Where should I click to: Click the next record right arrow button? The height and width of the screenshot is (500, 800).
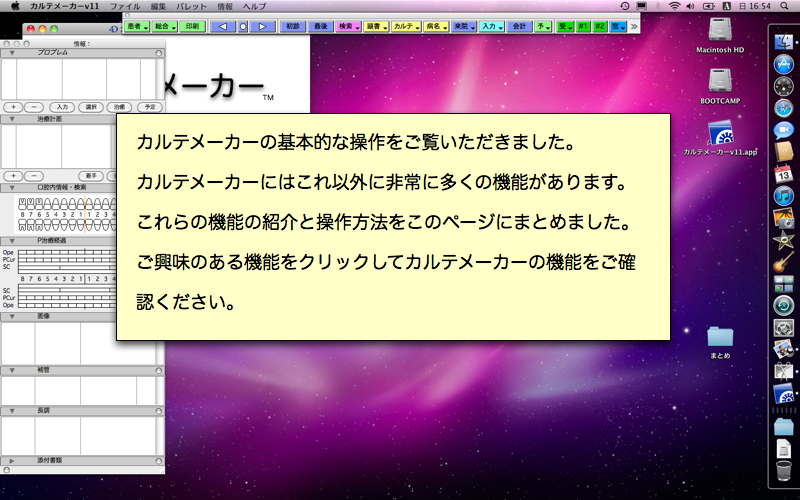click(x=261, y=26)
